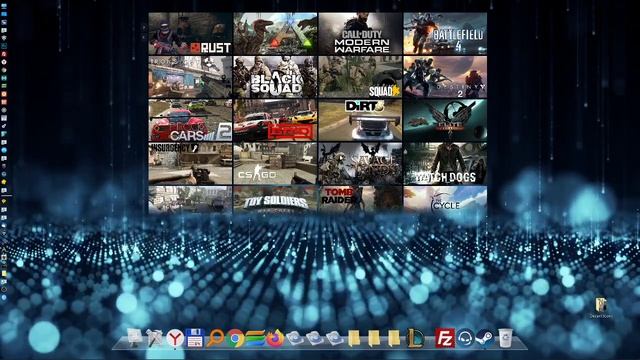Open the hammer tools icon in the dock
This screenshot has height=360, width=640.
pos(154,338)
